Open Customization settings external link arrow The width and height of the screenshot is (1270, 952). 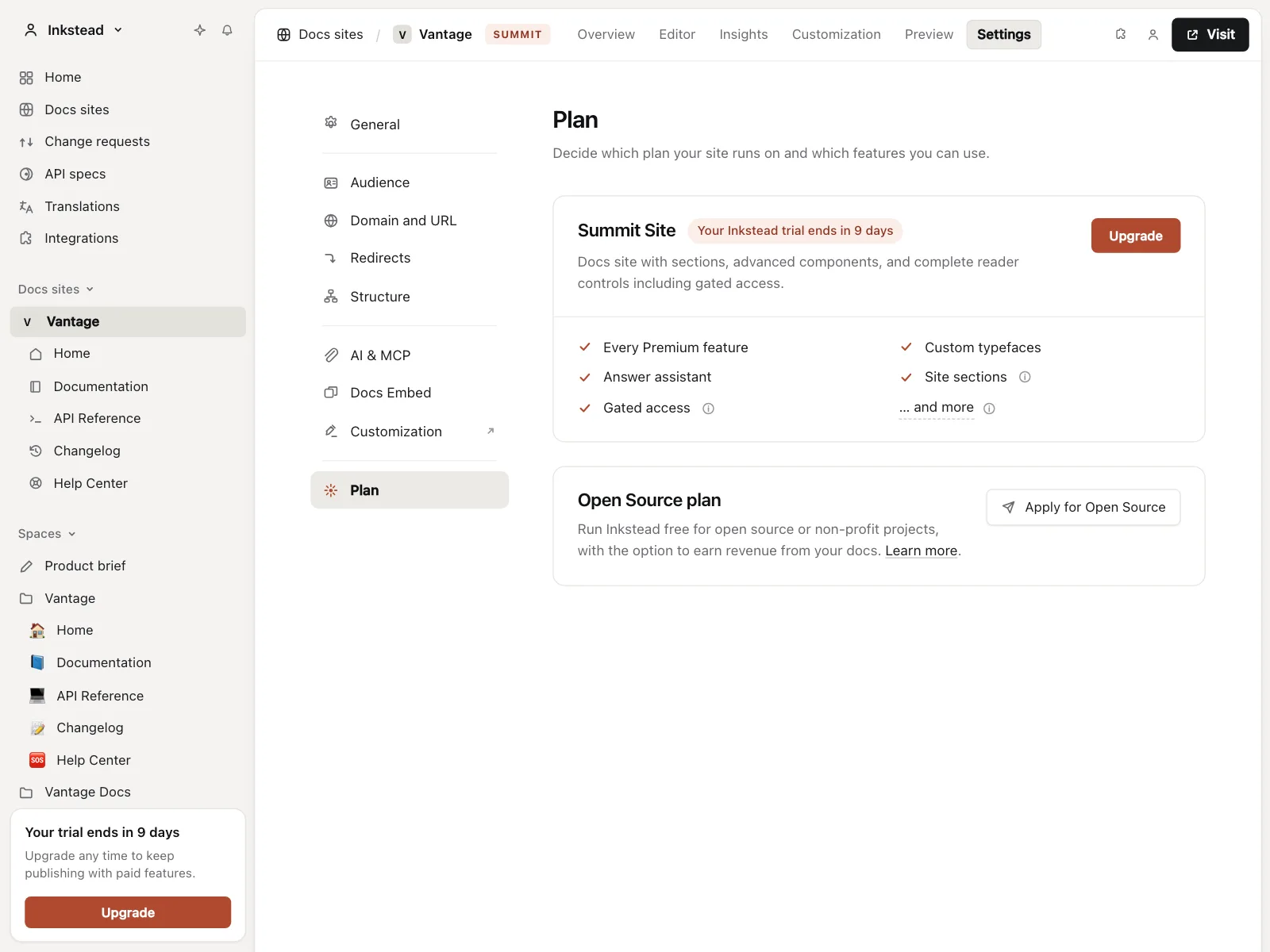[x=491, y=431]
